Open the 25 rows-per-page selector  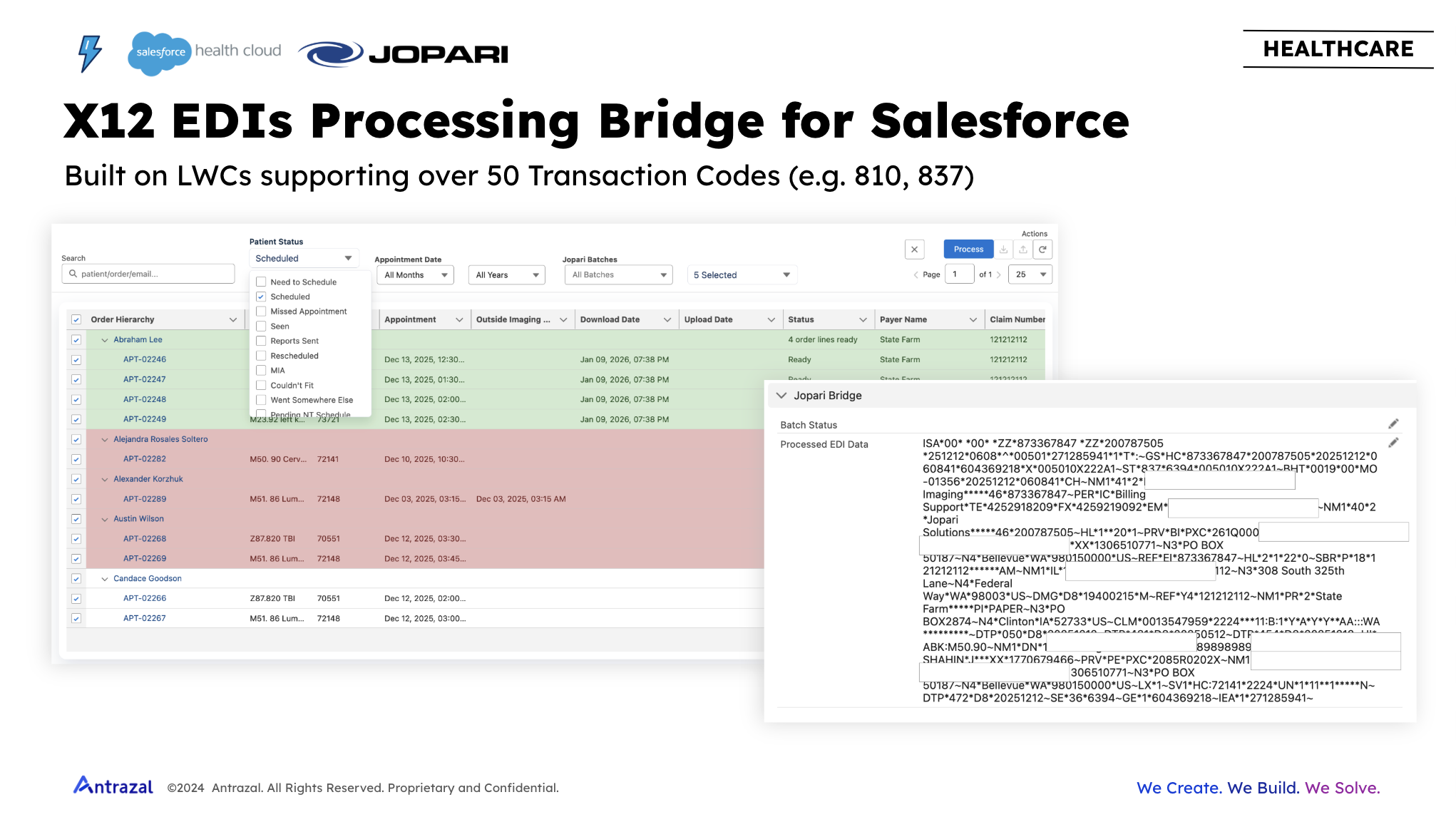pos(1030,274)
